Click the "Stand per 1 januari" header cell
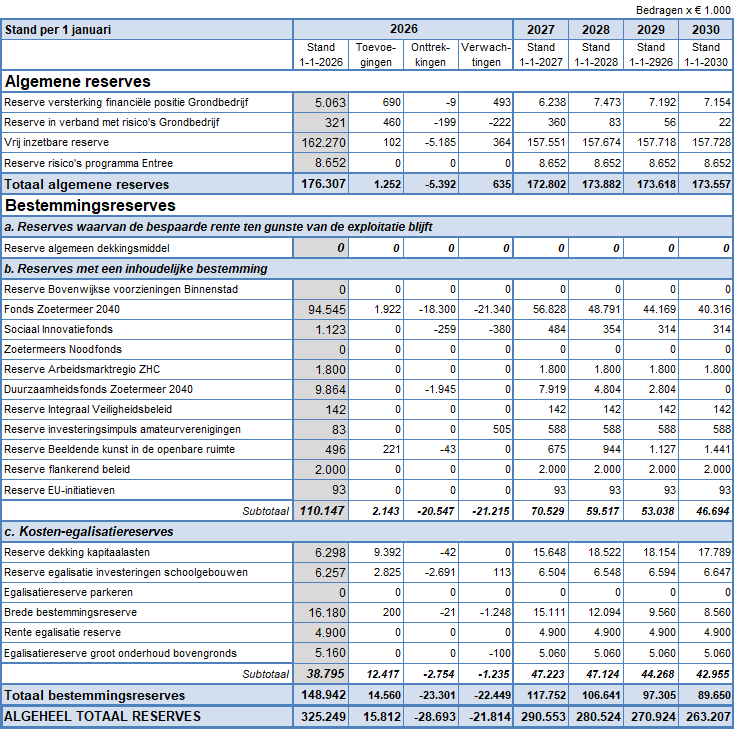The height and width of the screenshot is (731, 736). tap(58, 29)
